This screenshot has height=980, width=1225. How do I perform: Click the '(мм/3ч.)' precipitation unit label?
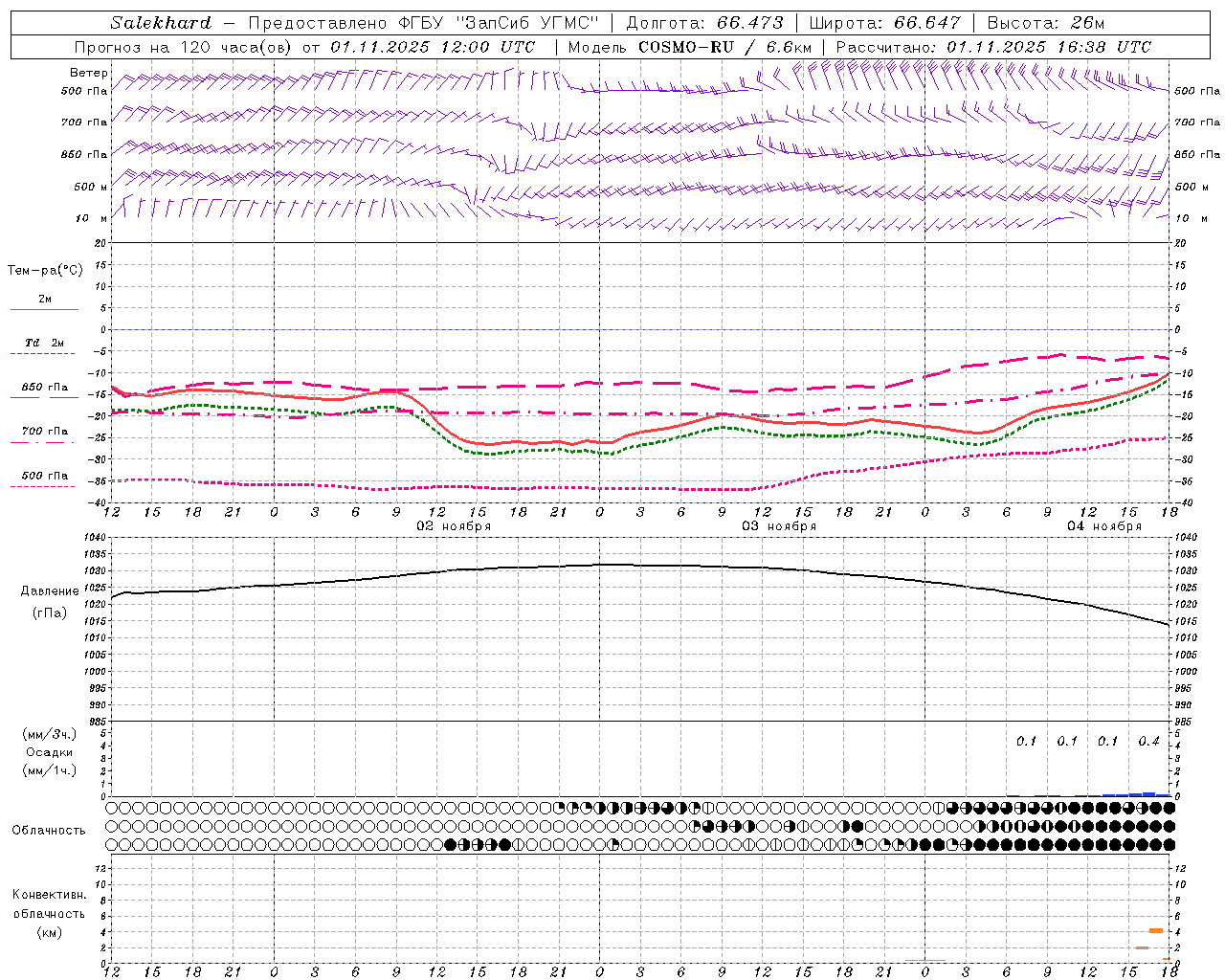[50, 734]
